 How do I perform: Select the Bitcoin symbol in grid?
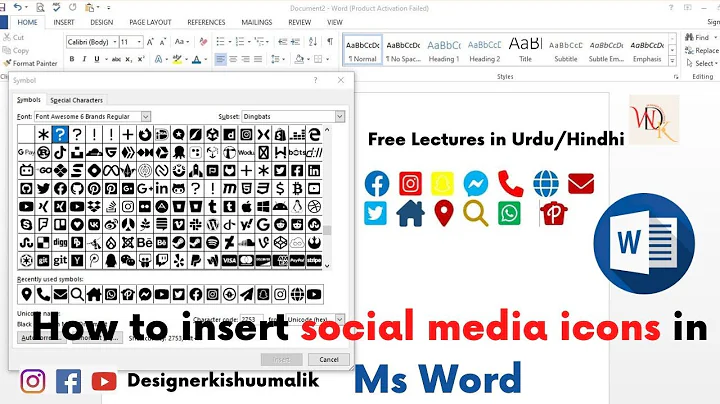297,188
